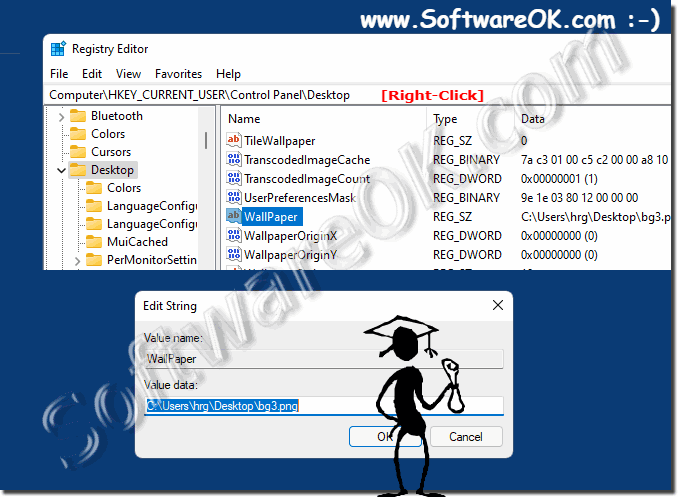Open the File menu
Viewport: 678px width, 497px height.
(x=59, y=74)
